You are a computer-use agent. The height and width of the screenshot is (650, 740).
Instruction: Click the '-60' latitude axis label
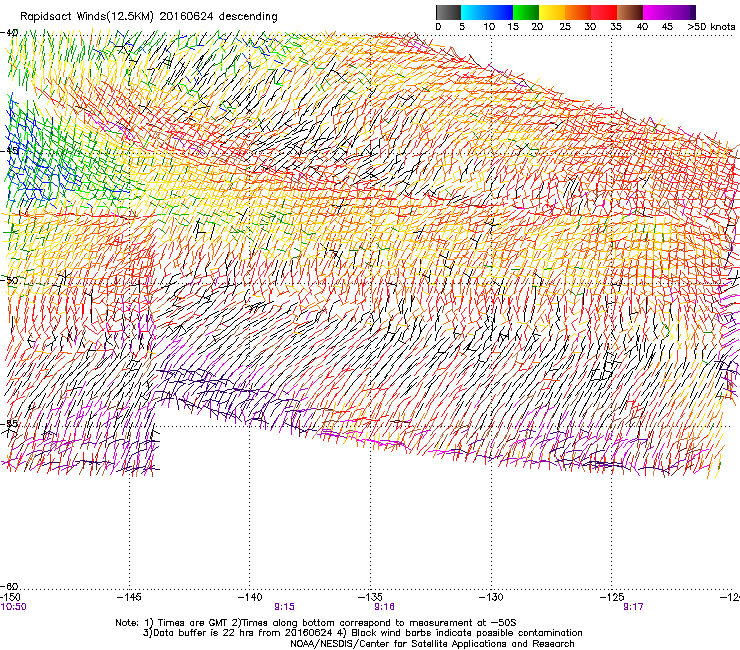click(x=9, y=586)
